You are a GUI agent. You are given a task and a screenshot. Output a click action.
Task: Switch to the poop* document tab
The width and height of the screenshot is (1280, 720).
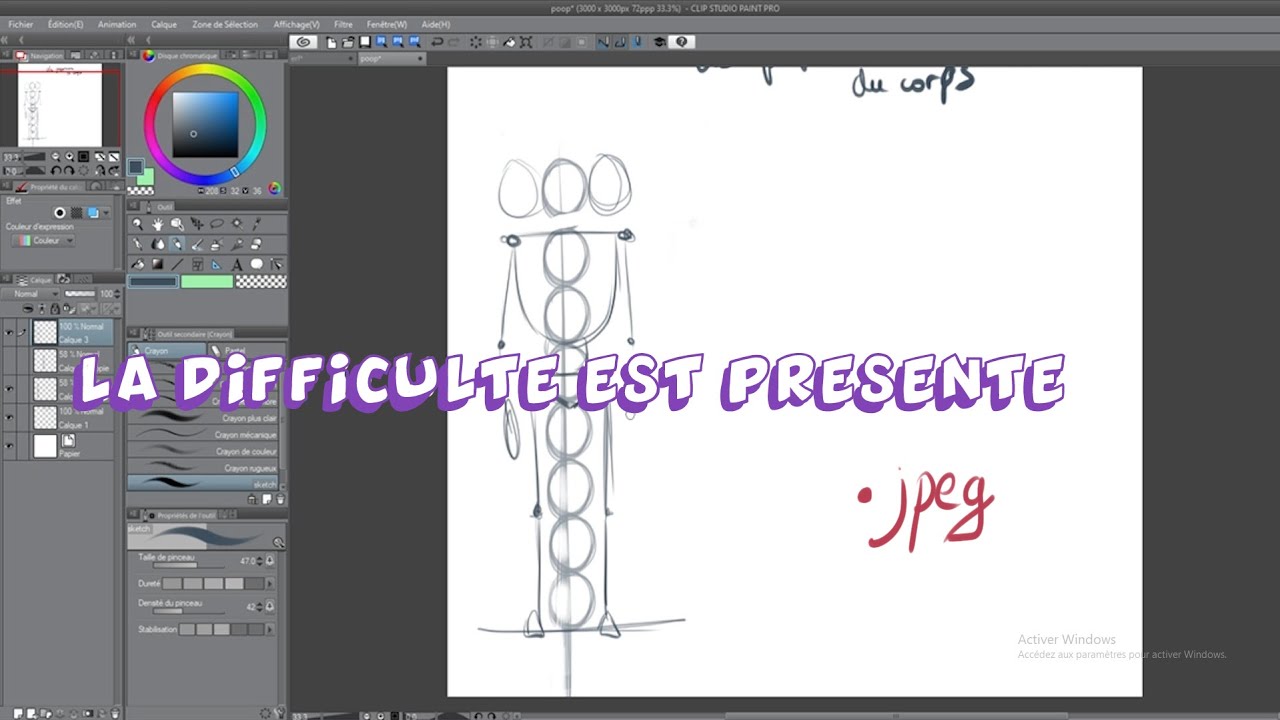(x=390, y=58)
